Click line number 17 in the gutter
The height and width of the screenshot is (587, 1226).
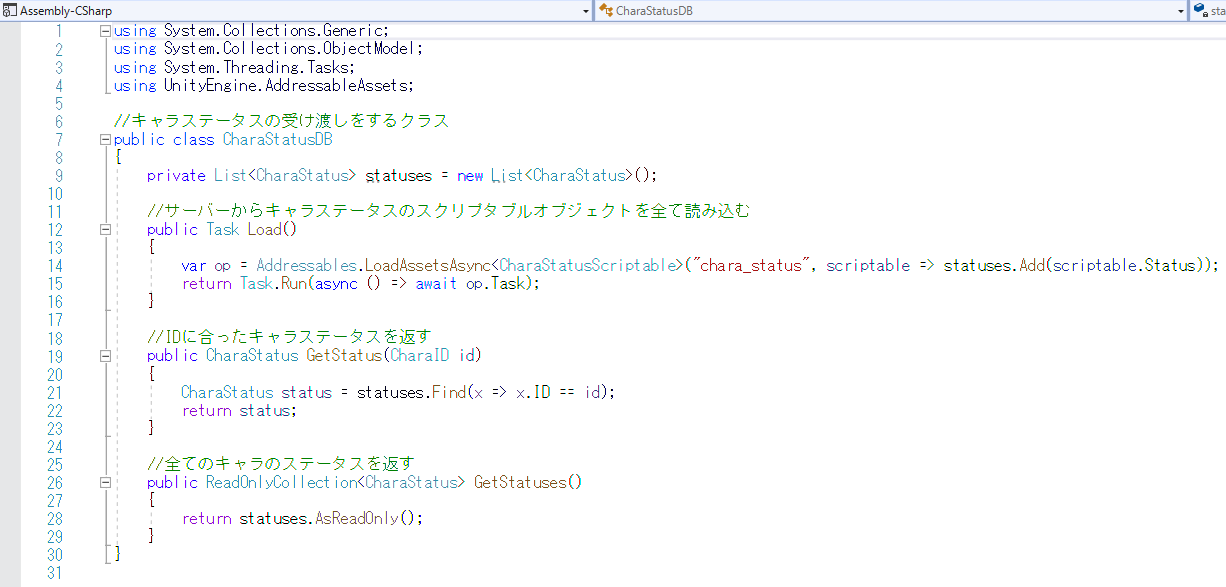(53, 319)
